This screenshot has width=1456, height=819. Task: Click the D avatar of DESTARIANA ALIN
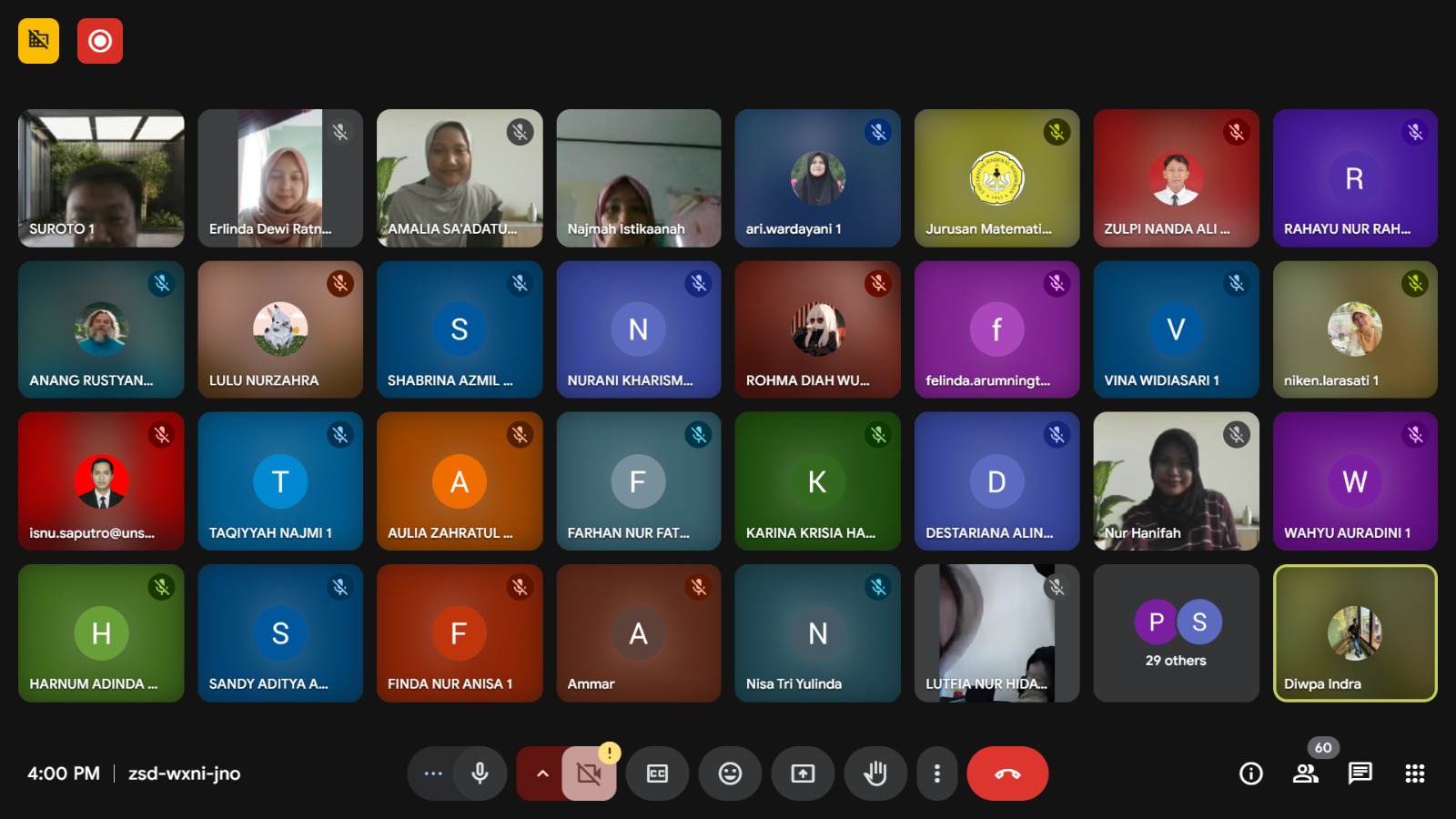[996, 481]
